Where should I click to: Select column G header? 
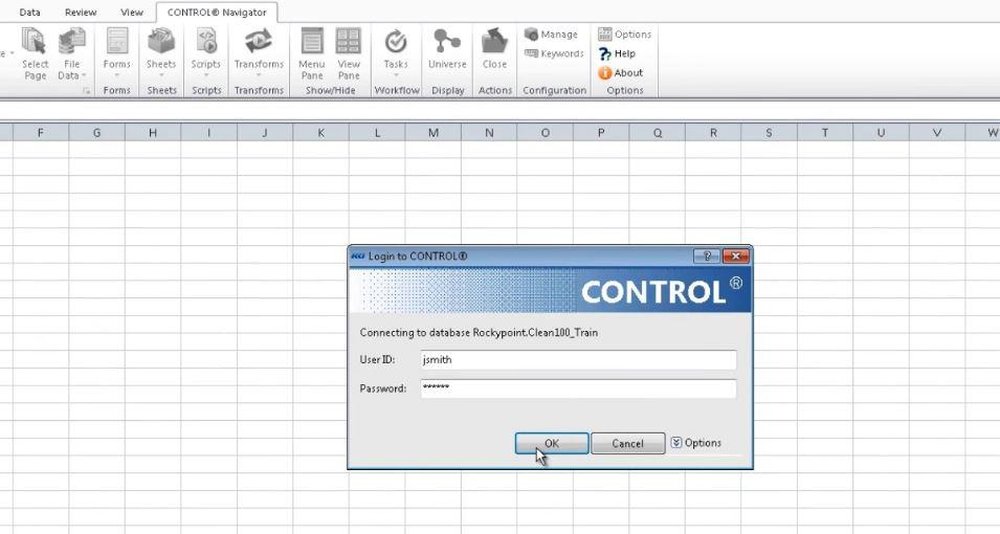(96, 133)
